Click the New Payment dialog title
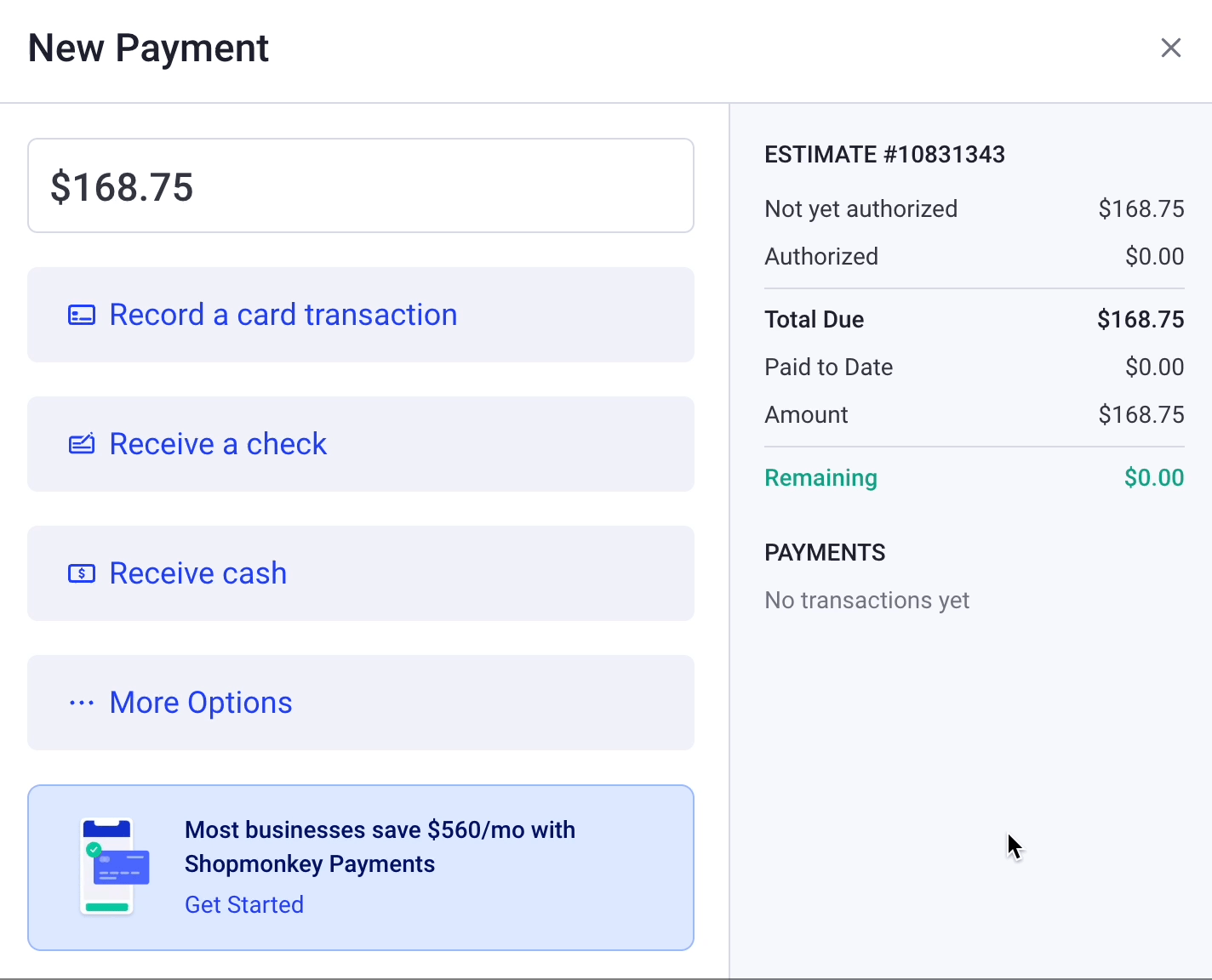 coord(148,48)
